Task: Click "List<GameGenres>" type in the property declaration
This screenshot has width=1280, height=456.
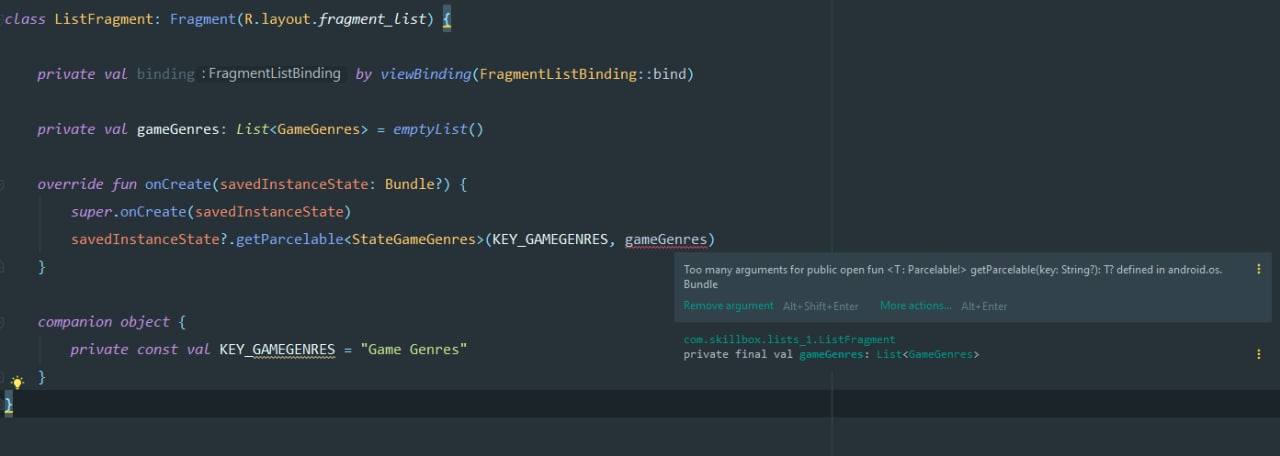Action: [303, 129]
